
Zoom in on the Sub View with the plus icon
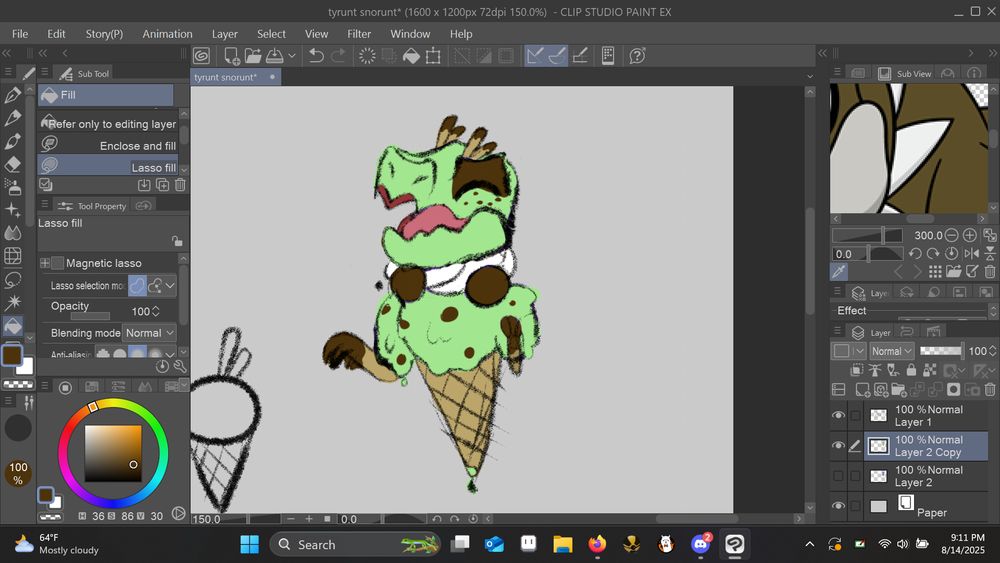point(970,235)
